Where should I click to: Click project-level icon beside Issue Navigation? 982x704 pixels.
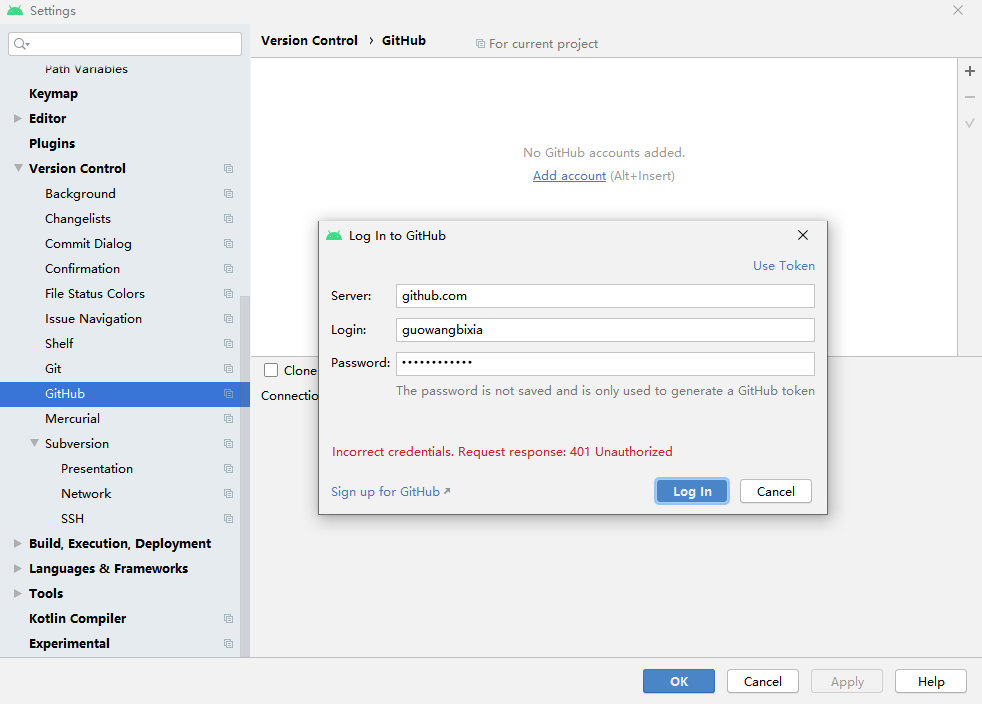click(229, 319)
